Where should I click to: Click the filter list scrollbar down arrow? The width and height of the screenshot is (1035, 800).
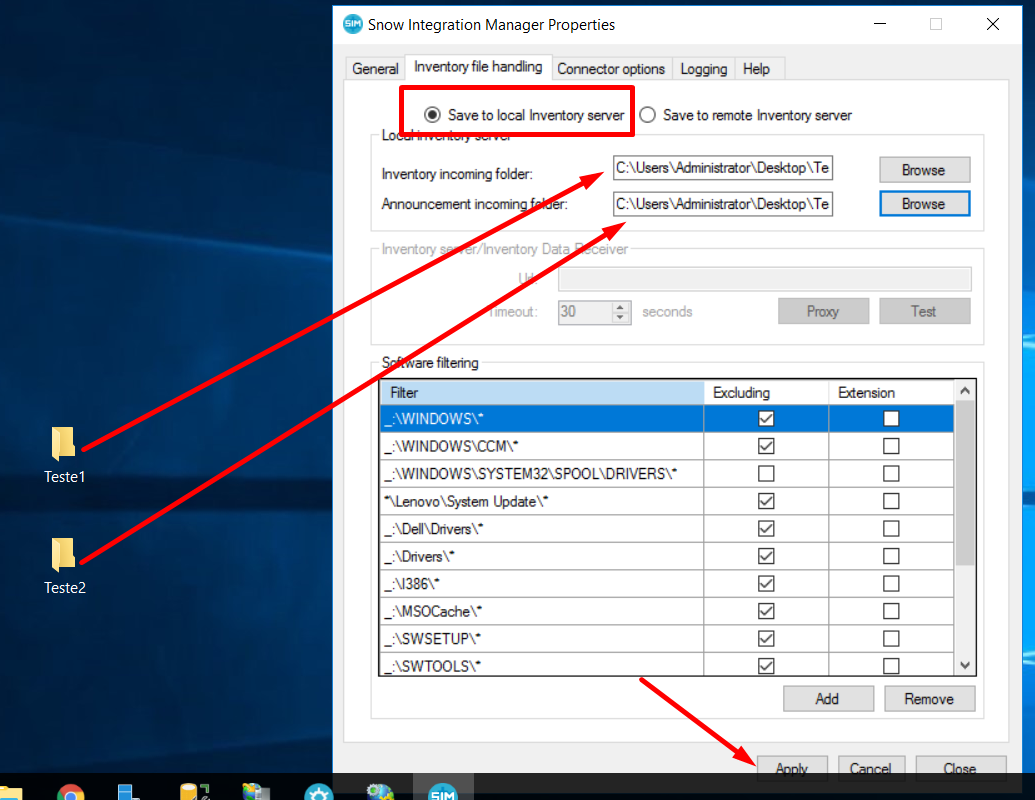(962, 664)
